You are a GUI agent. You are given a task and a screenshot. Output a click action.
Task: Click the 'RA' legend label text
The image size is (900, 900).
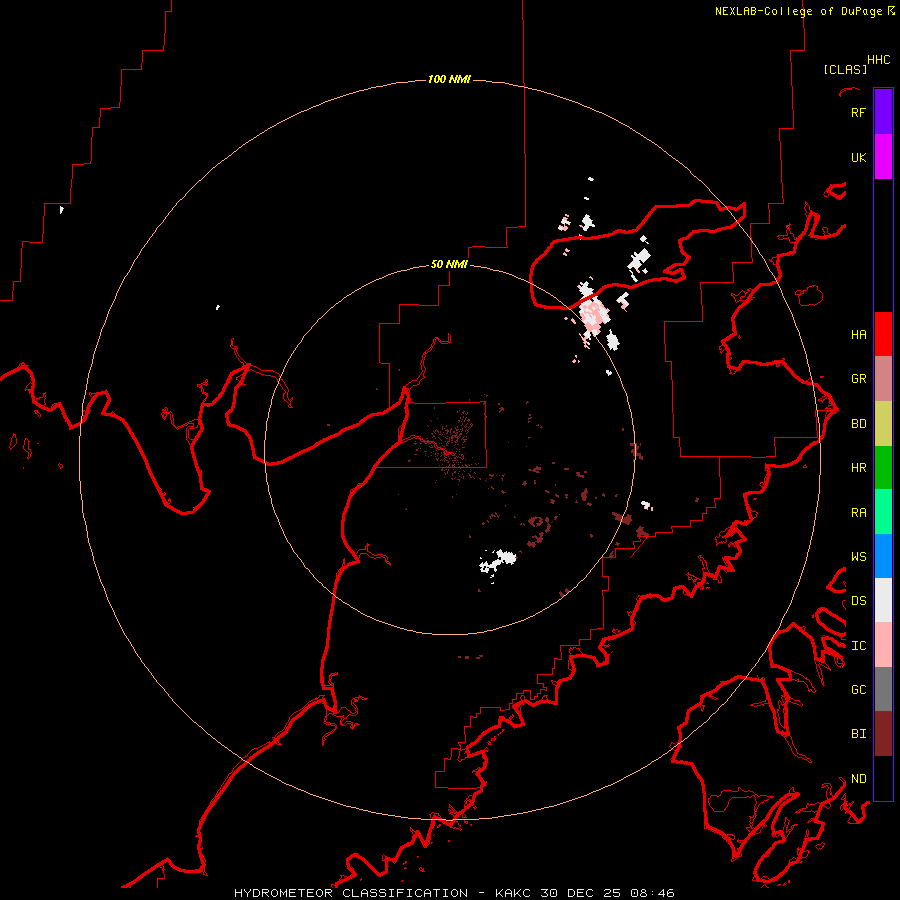[x=858, y=512]
